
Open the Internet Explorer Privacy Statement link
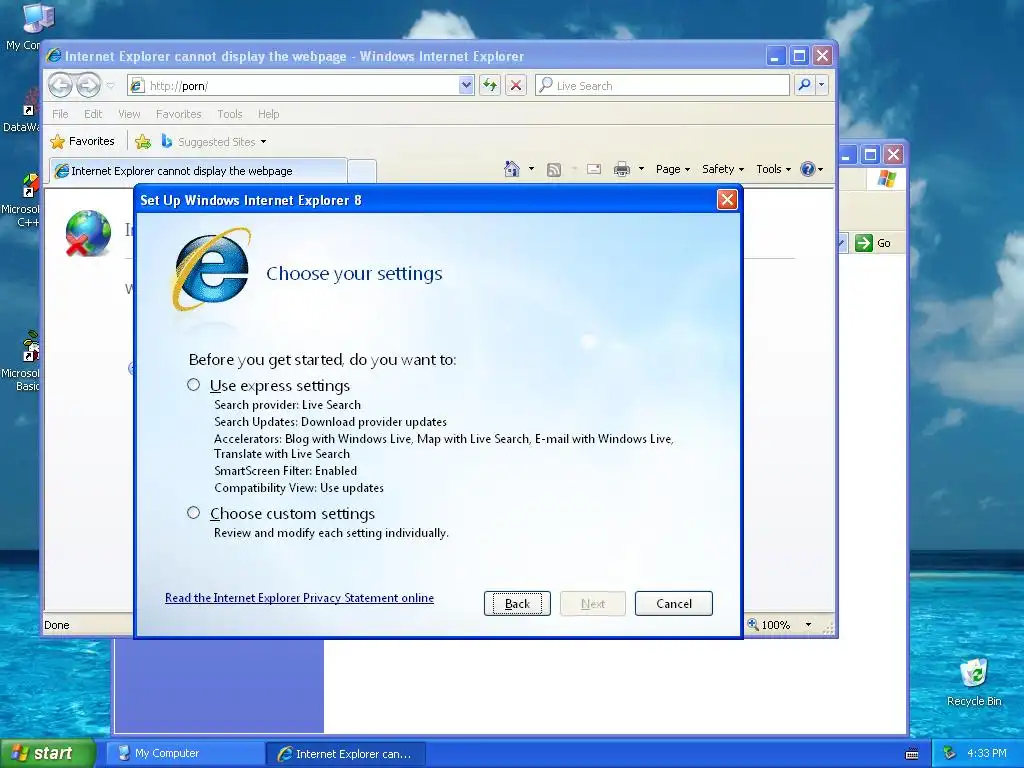[299, 598]
